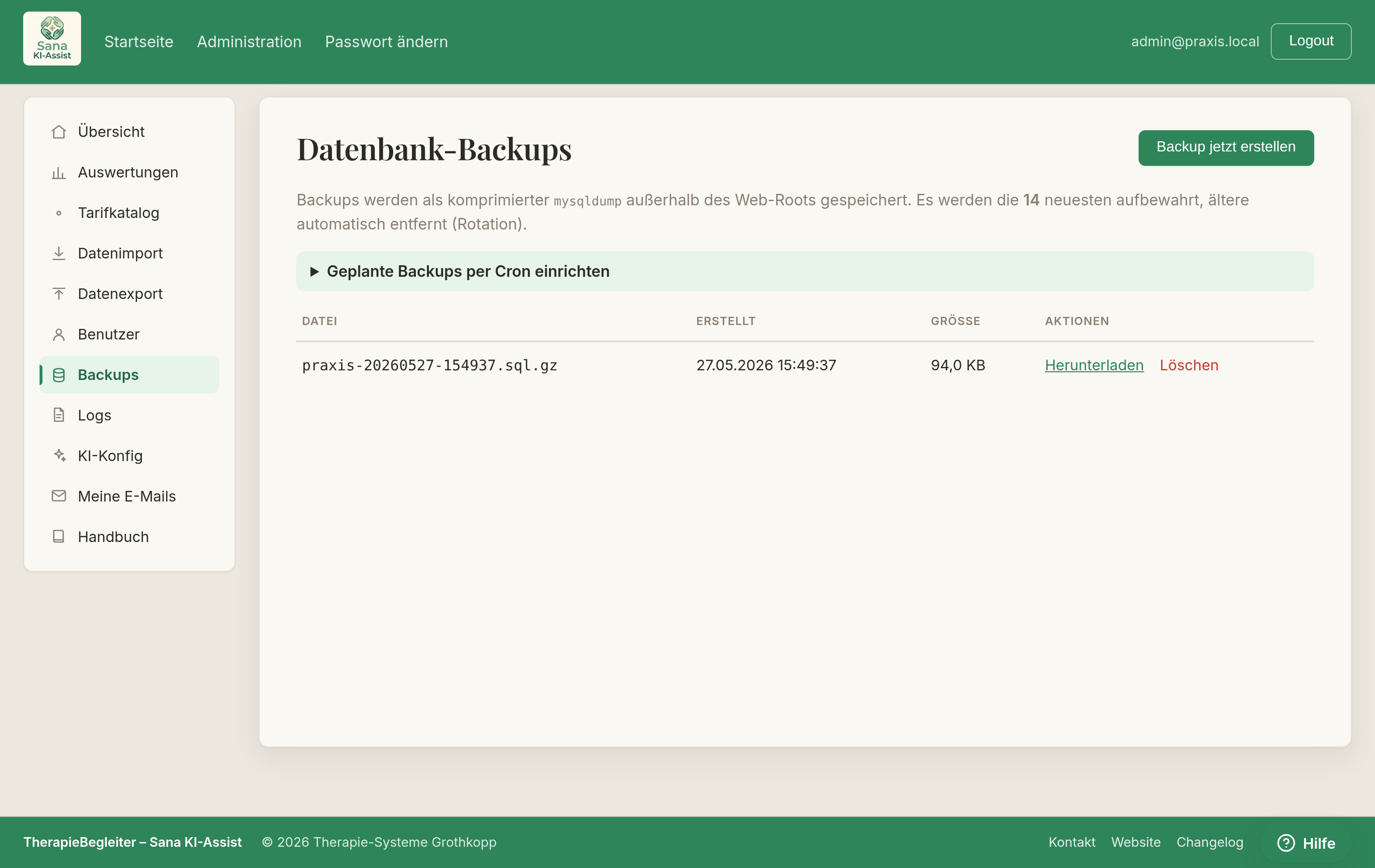Delete the backup with Löschen

point(1189,365)
